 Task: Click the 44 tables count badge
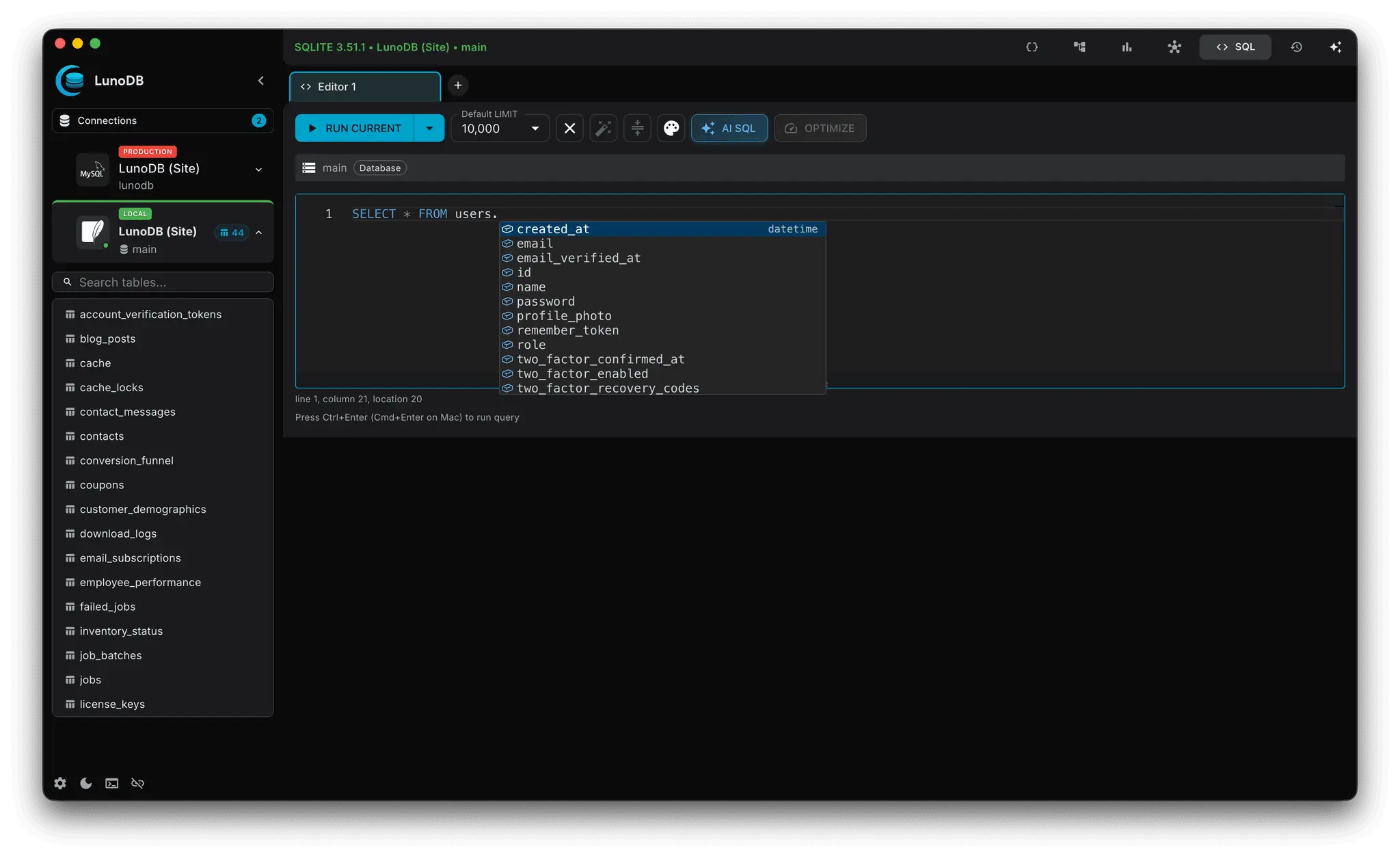[x=232, y=233]
